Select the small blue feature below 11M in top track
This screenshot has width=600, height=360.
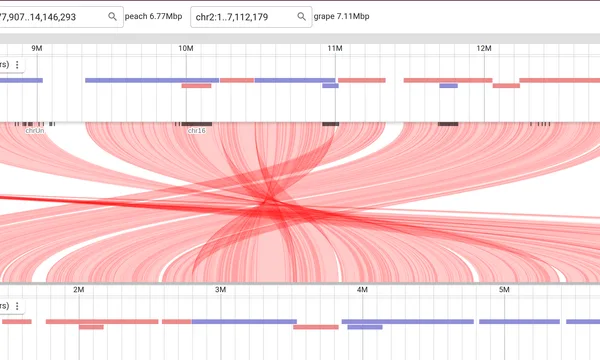(331, 86)
